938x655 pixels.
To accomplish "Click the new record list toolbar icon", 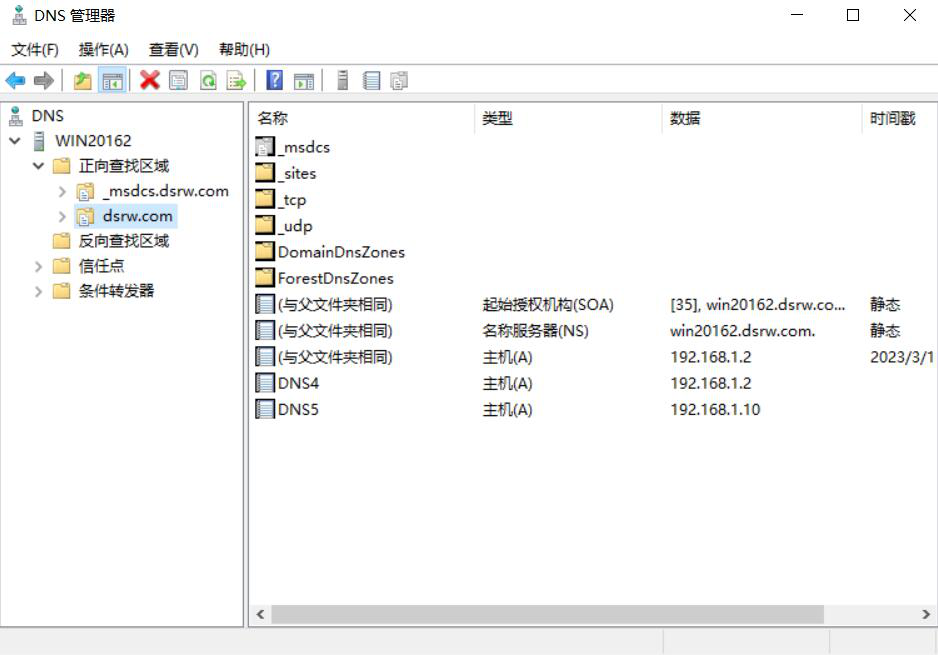I will coord(371,80).
